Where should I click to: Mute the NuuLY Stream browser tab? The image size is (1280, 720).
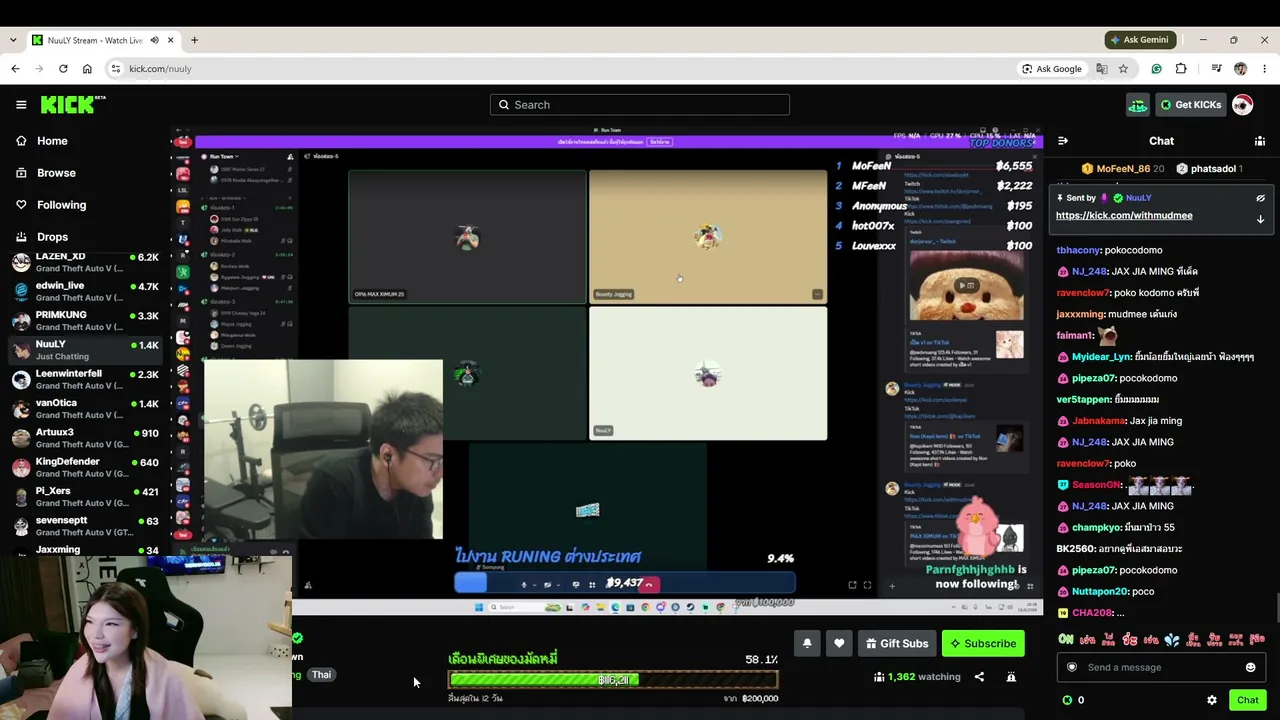click(154, 40)
